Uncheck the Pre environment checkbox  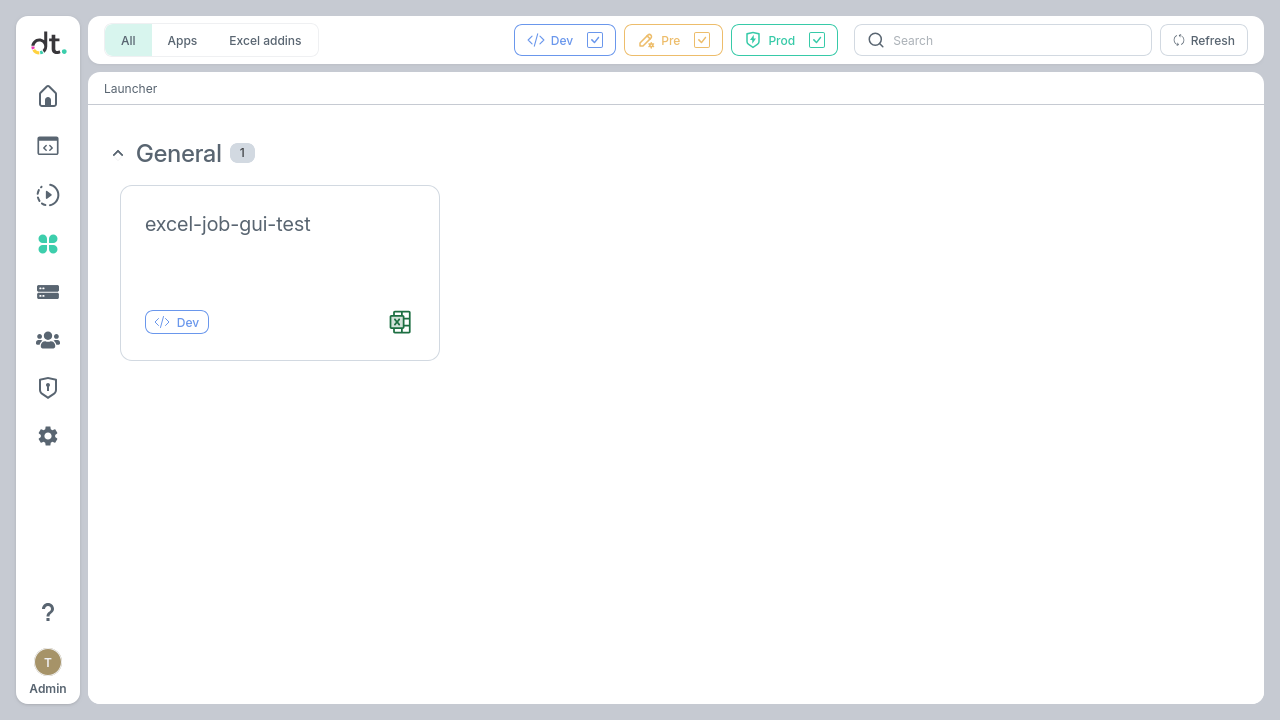tap(702, 40)
